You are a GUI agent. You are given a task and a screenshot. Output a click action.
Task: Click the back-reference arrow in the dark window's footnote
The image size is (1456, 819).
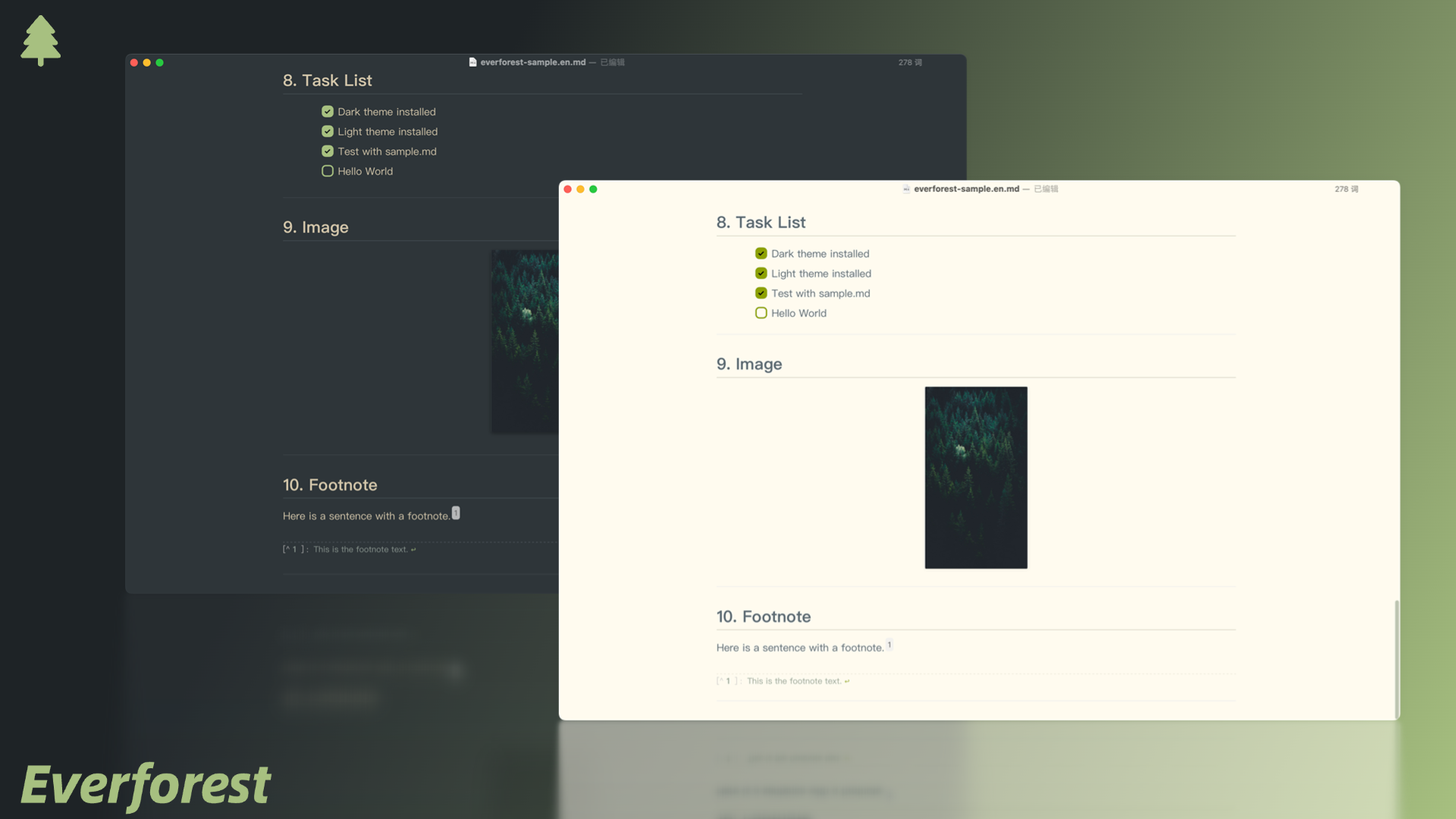tap(413, 549)
